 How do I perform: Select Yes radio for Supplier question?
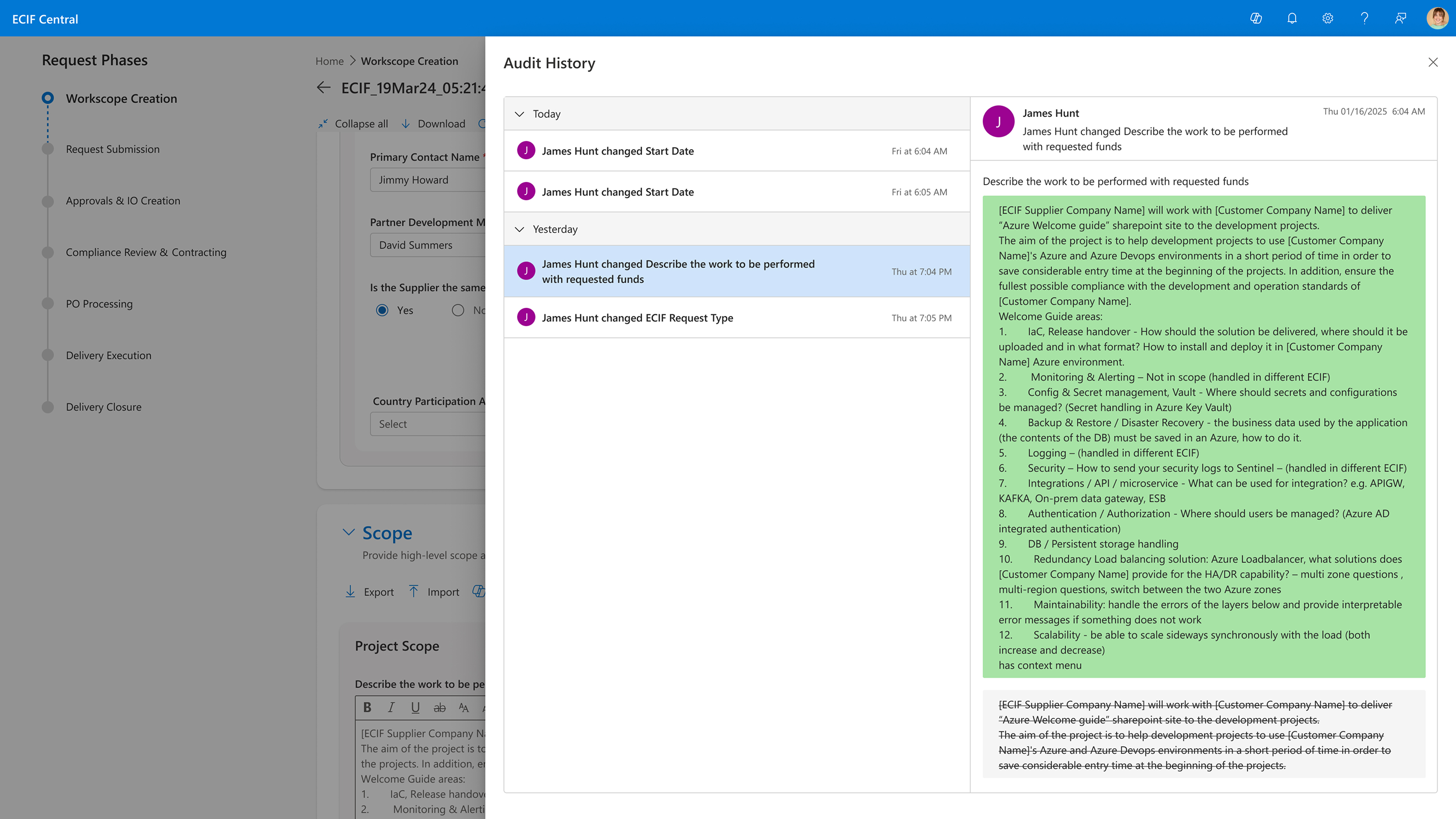pyautogui.click(x=383, y=310)
